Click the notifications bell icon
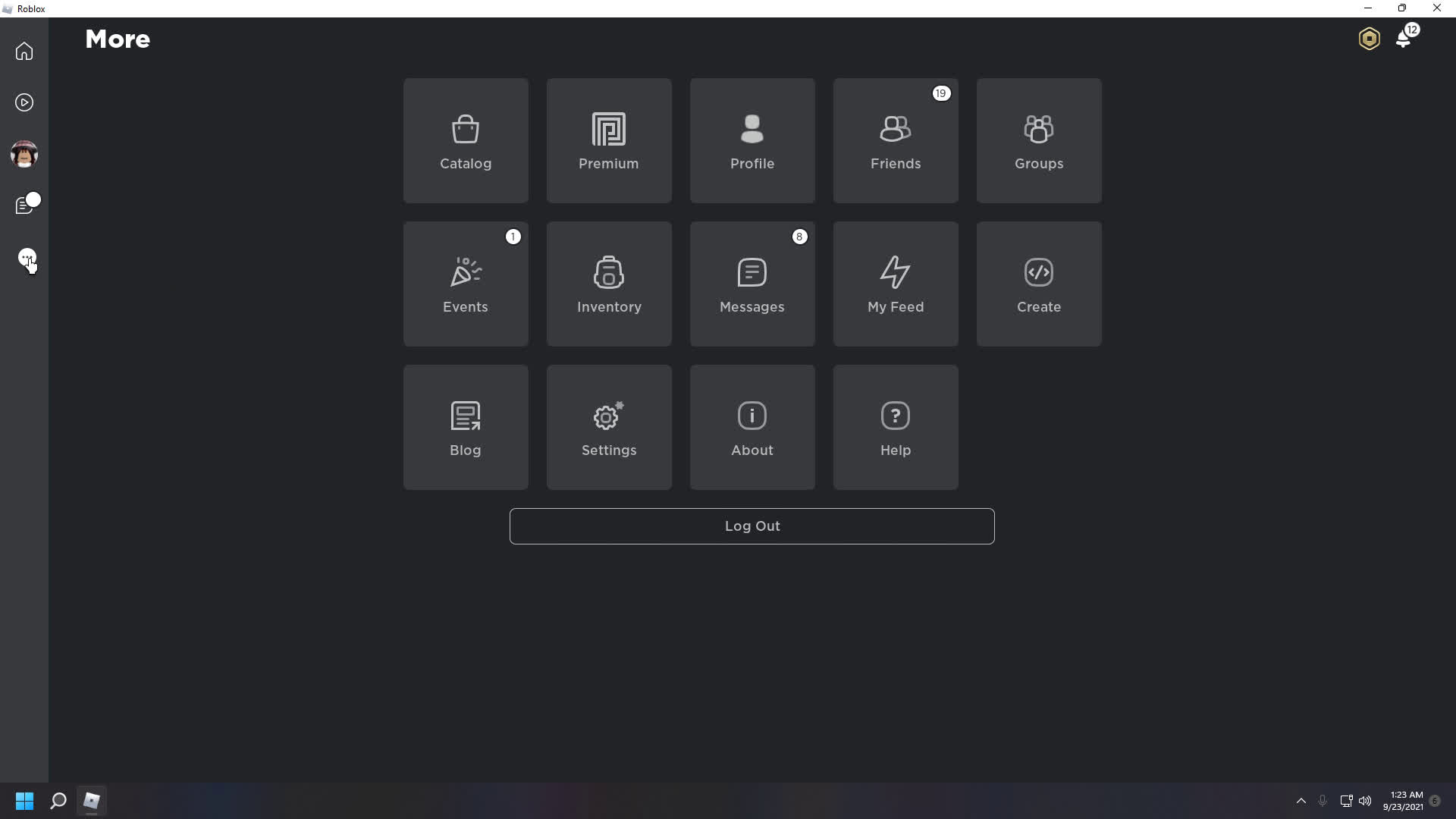Screen dimensions: 1456x819 tap(1403, 39)
